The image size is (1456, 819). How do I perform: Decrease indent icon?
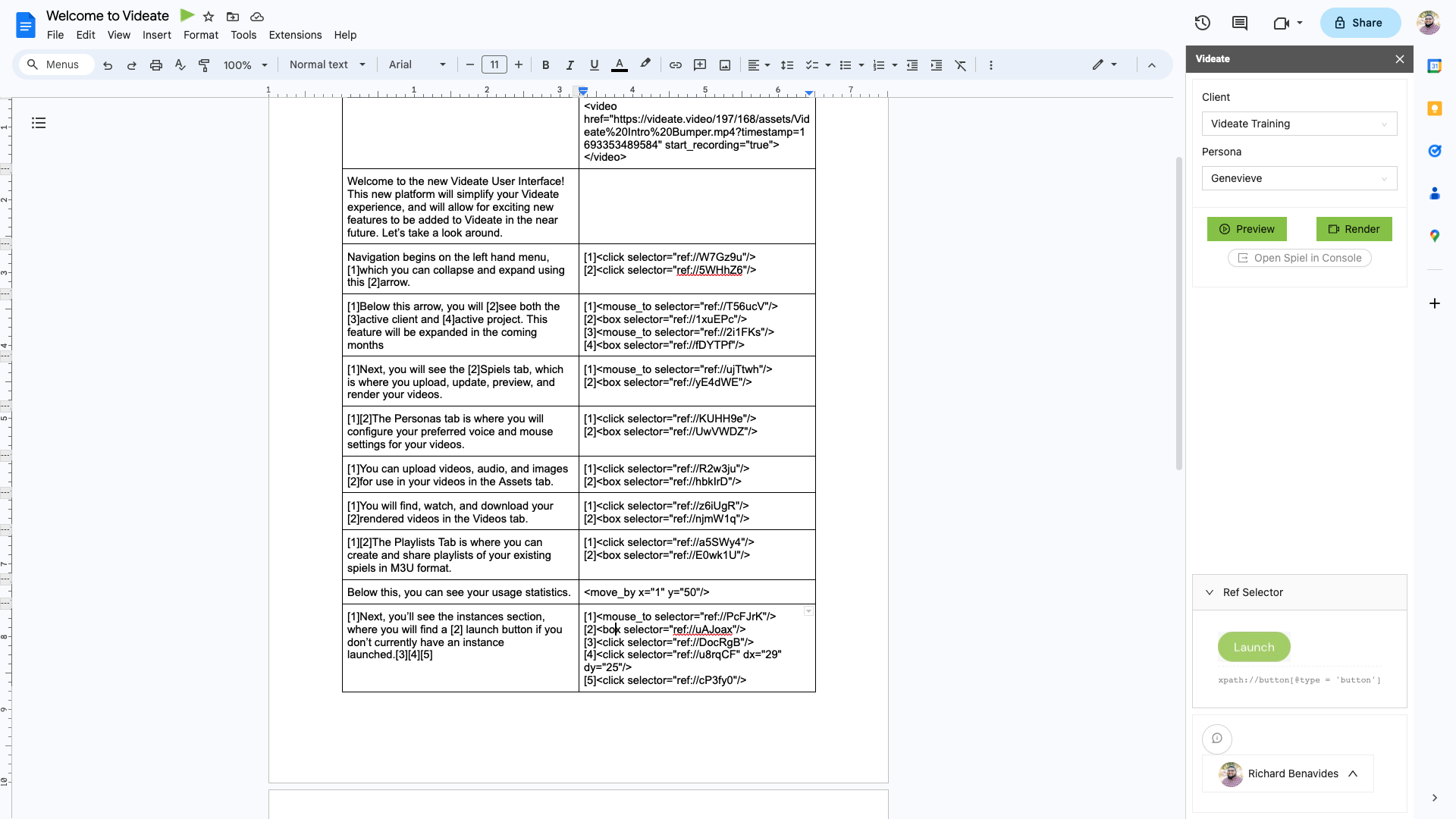click(912, 65)
